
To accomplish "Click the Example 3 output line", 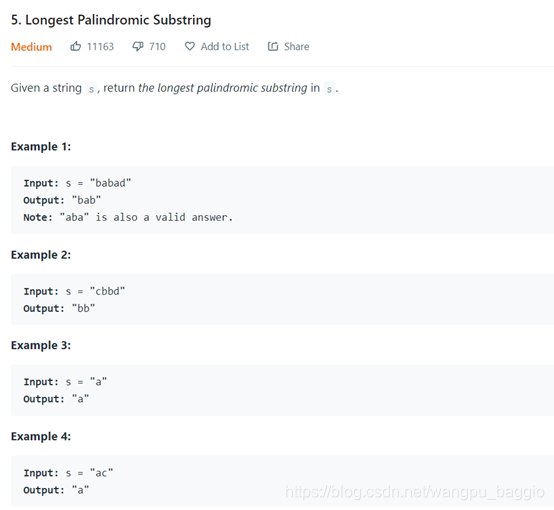I will click(x=56, y=399).
